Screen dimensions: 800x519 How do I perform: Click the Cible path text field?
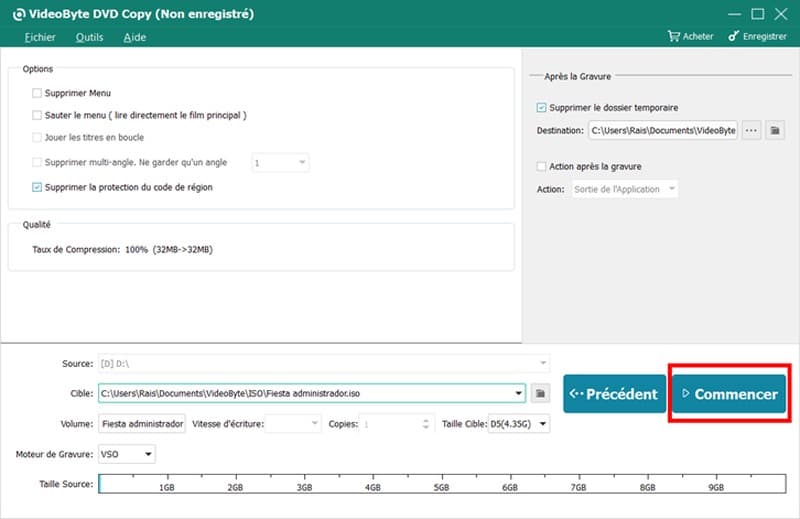(x=312, y=393)
